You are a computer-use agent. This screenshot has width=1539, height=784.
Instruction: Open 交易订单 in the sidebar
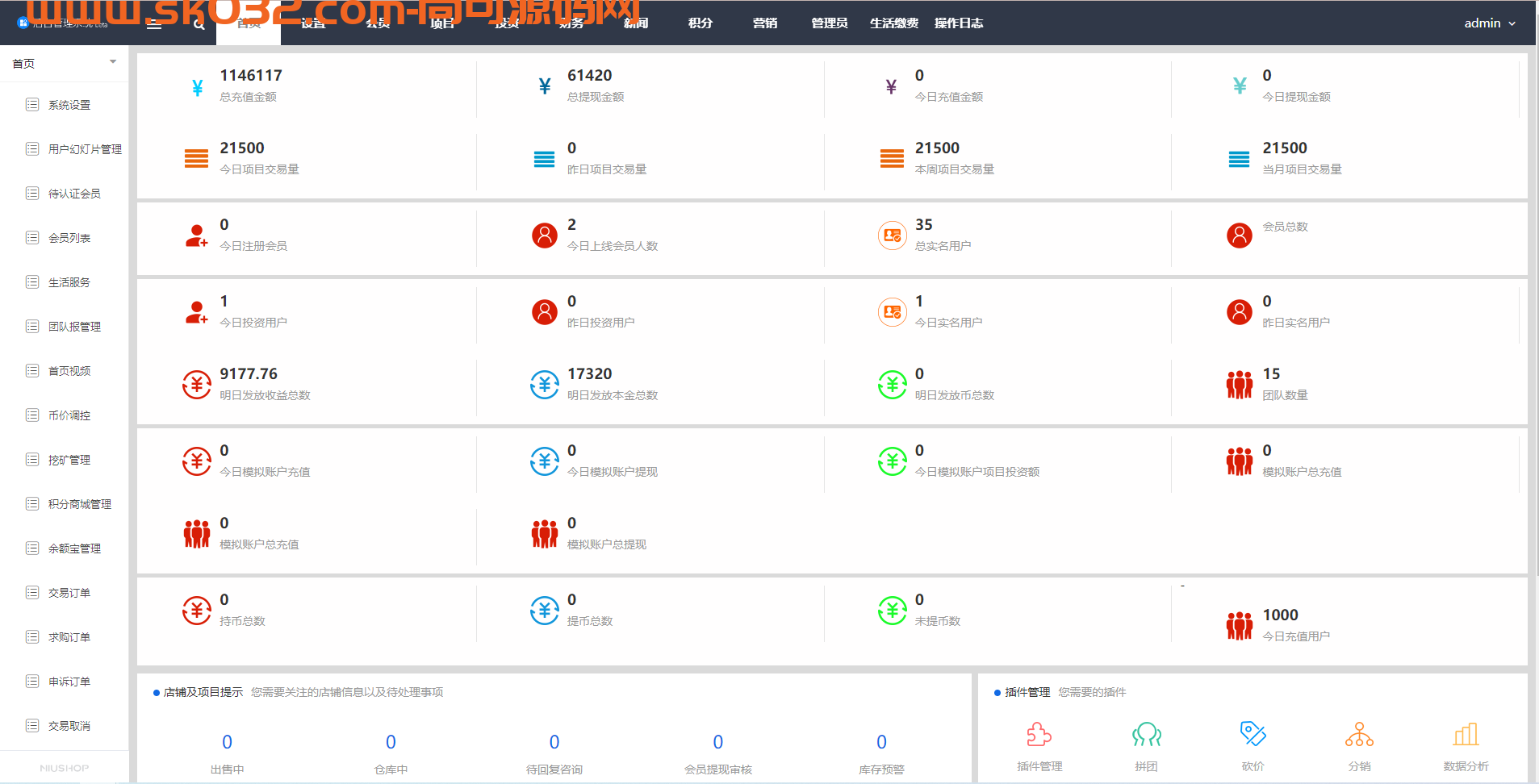click(x=69, y=593)
